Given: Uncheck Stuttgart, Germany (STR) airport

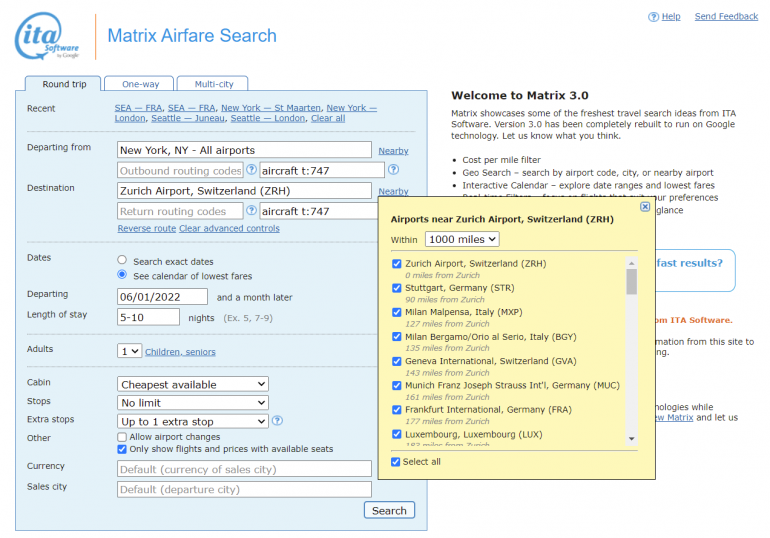Looking at the screenshot, I should [397, 288].
